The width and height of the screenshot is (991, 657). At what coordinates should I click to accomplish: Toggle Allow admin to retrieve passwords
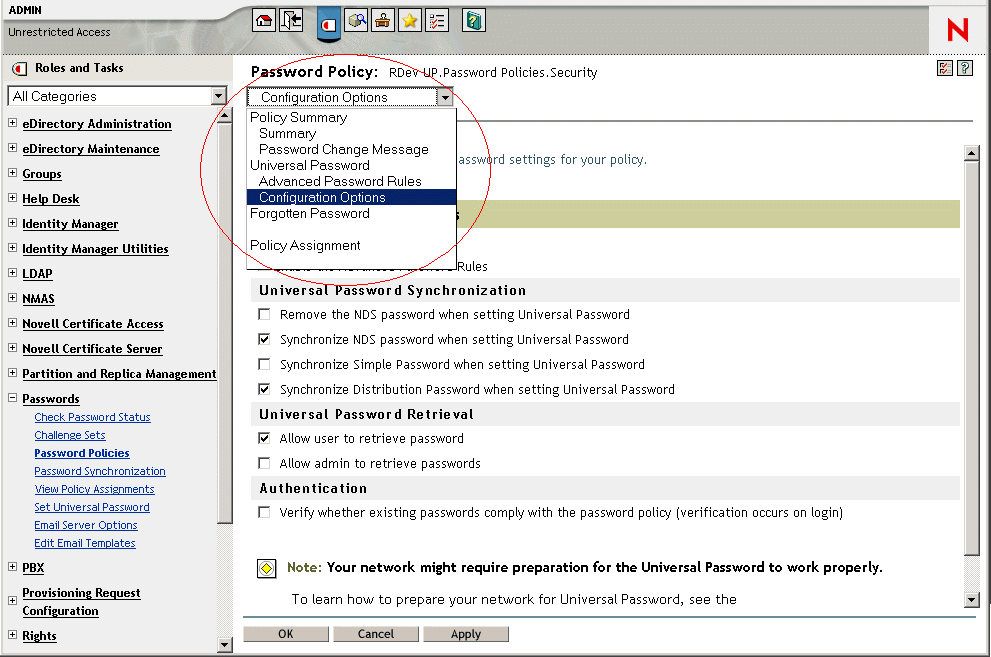265,463
